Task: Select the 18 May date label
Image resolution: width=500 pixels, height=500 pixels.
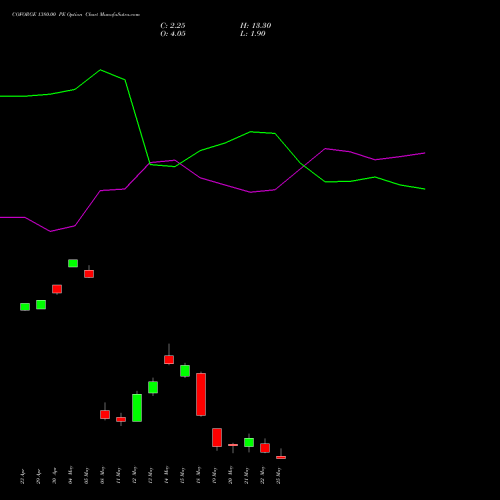Action: point(199,475)
